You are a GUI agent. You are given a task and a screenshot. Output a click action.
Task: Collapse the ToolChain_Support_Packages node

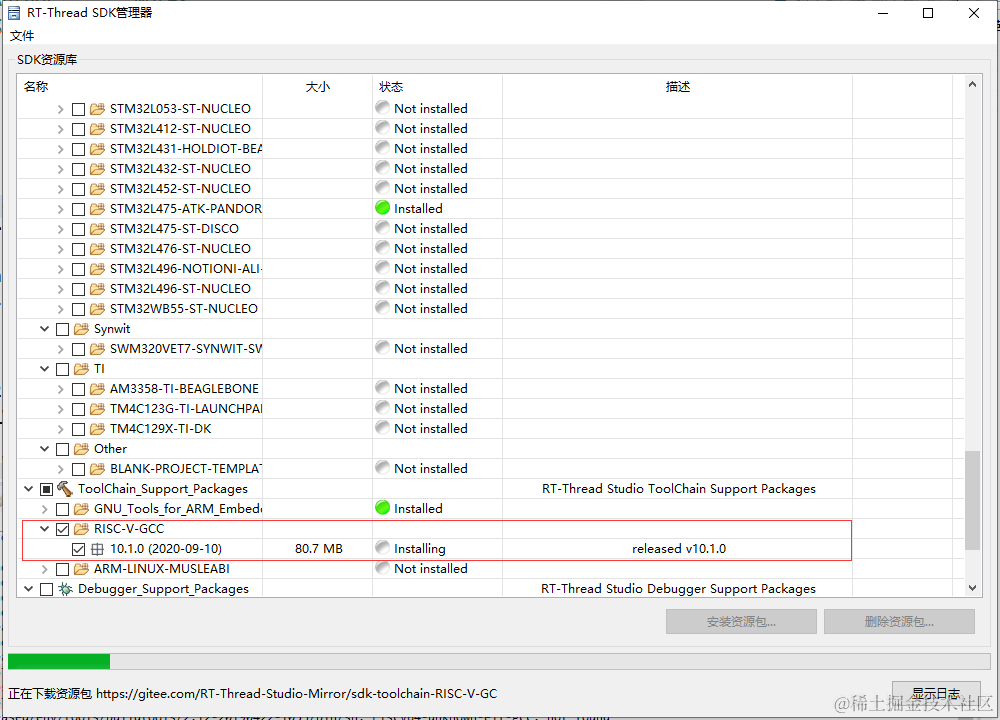28,489
